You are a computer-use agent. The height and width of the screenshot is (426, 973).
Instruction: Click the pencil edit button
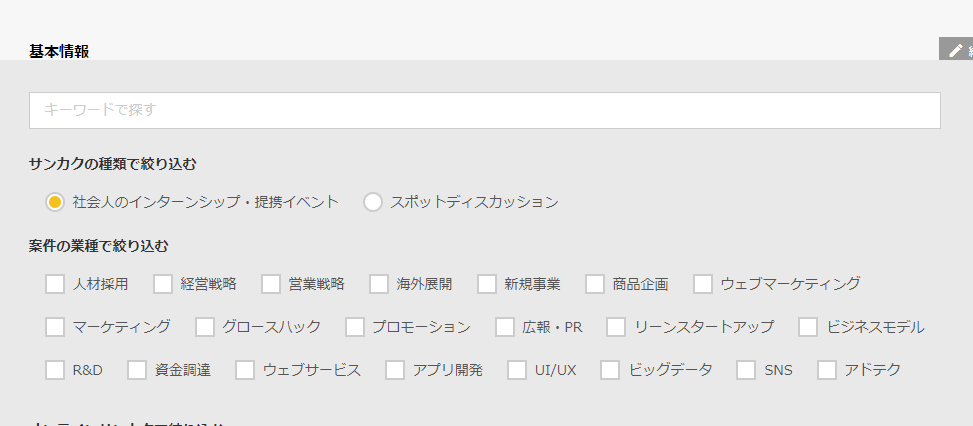point(956,49)
